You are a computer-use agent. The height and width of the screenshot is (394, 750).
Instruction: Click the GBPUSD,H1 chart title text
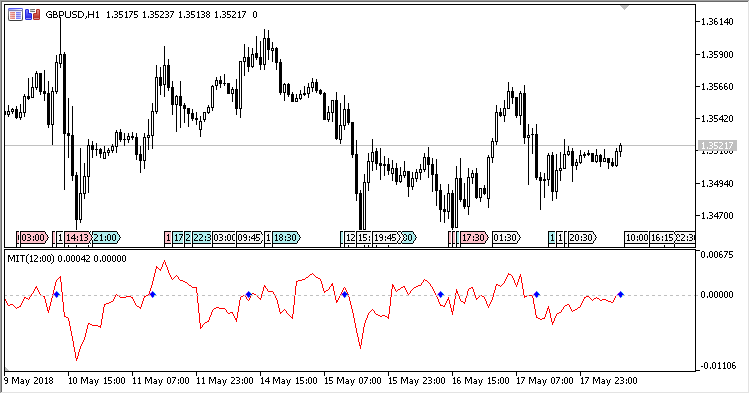(x=72, y=15)
